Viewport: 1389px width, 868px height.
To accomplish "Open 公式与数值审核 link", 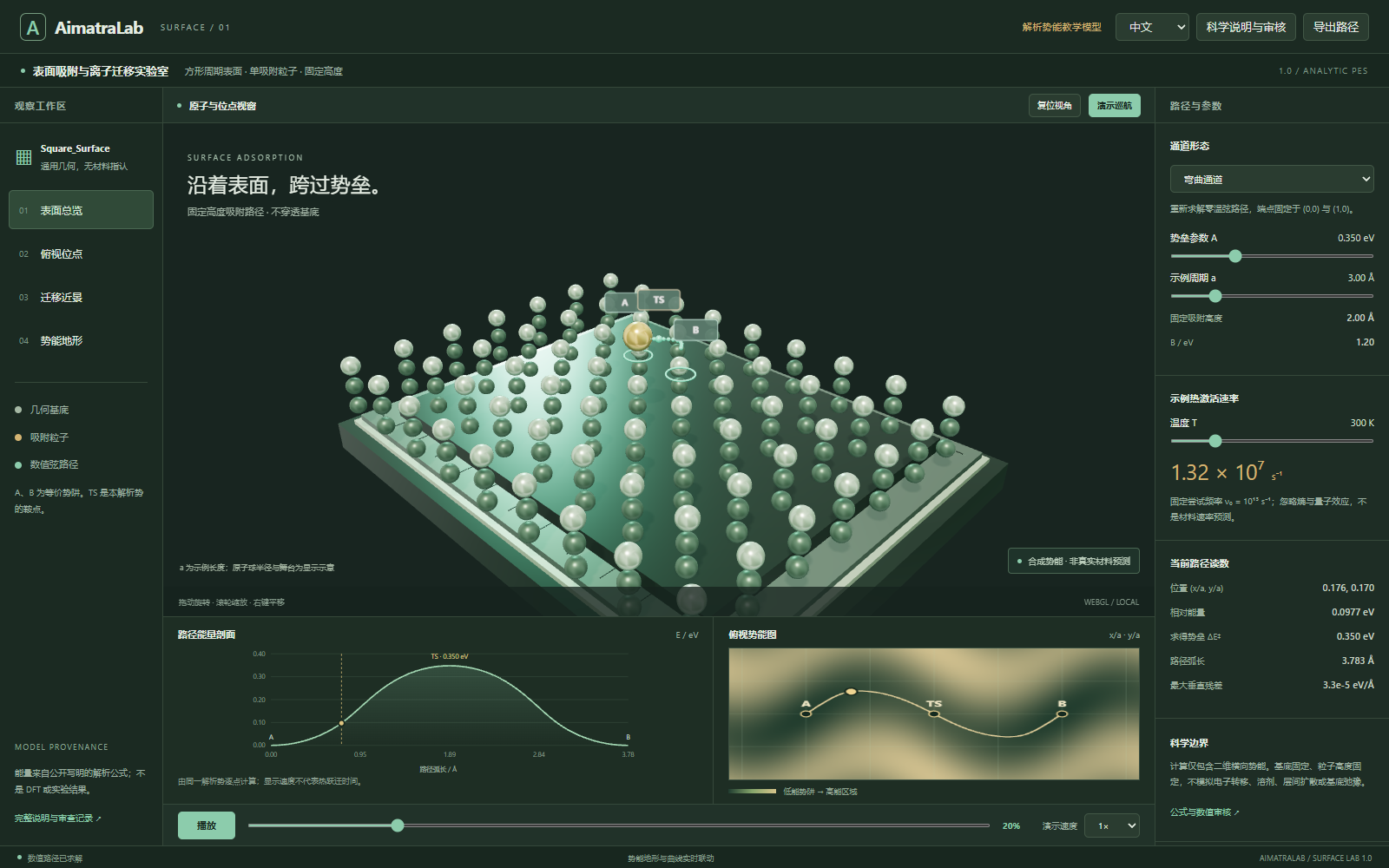I will (1205, 812).
